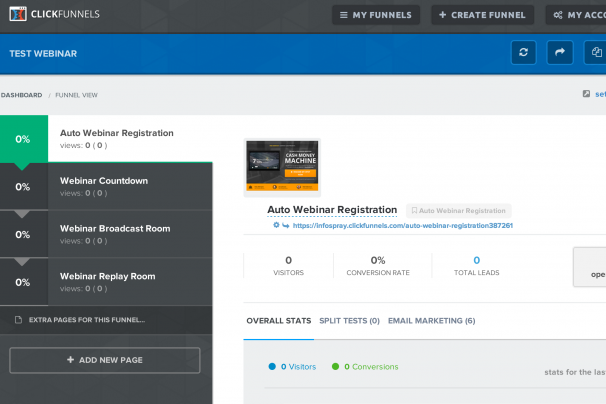This screenshot has width=606, height=404.
Task: Click the 0 Visitors stat value
Action: tap(288, 260)
